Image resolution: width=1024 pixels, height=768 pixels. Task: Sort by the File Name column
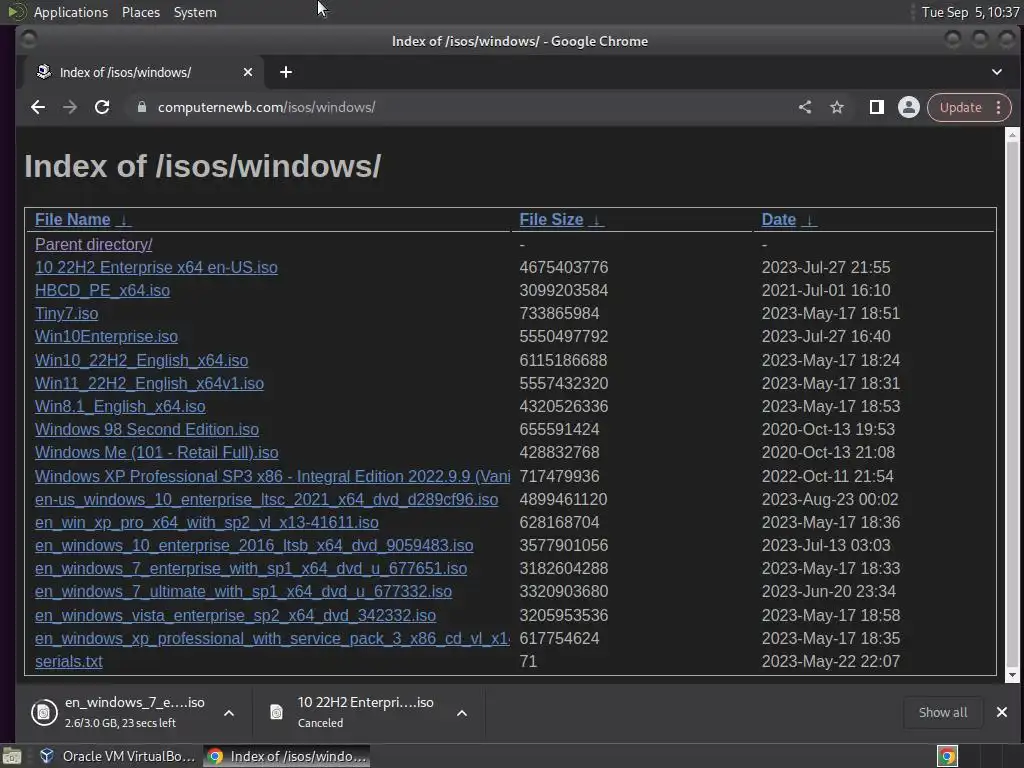[72, 219]
